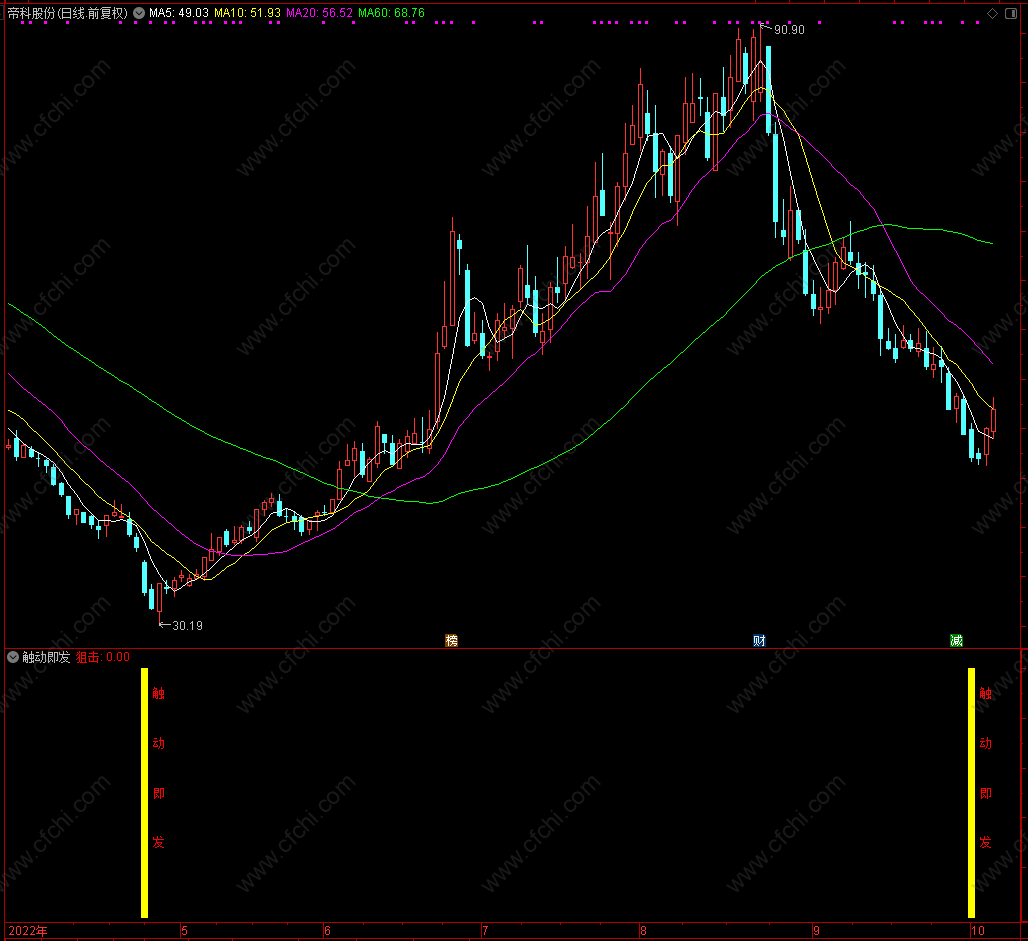This screenshot has height=941, width=1028.
Task: Click the 30.19 low price label
Action: point(188,626)
